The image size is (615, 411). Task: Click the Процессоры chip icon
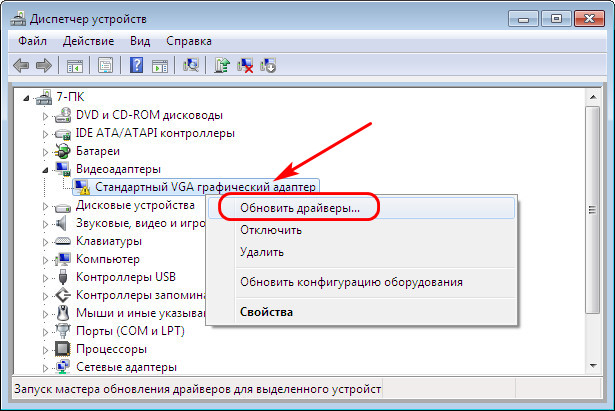[x=63, y=349]
